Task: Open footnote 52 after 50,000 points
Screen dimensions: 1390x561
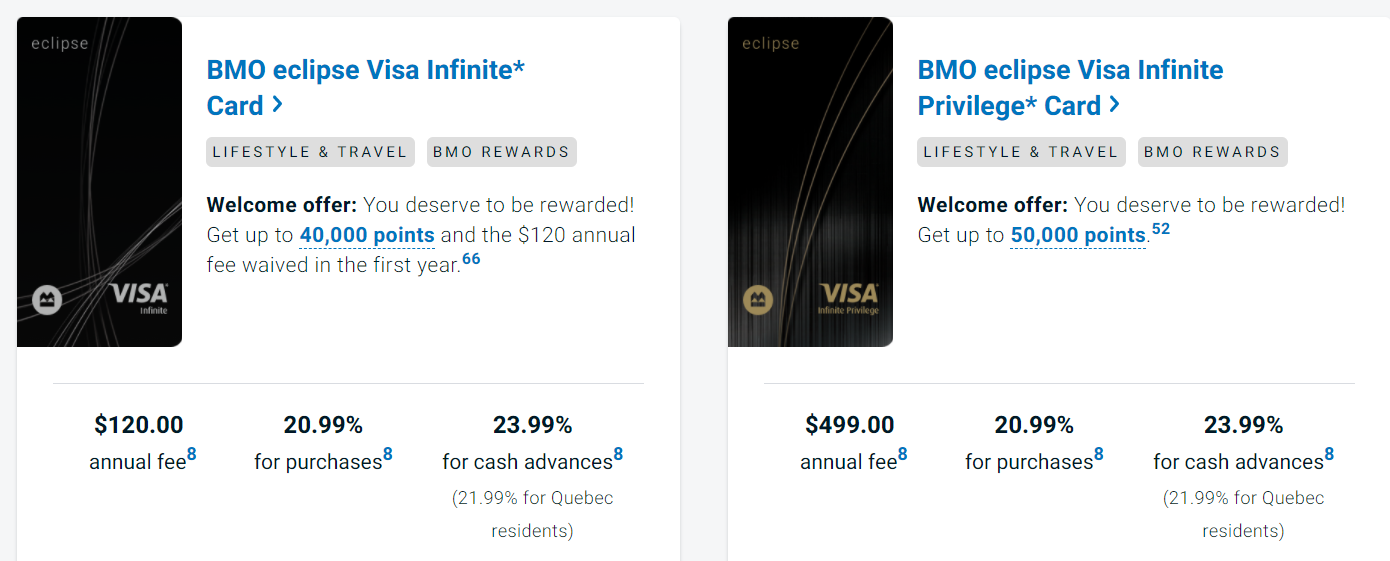Action: tap(1160, 230)
